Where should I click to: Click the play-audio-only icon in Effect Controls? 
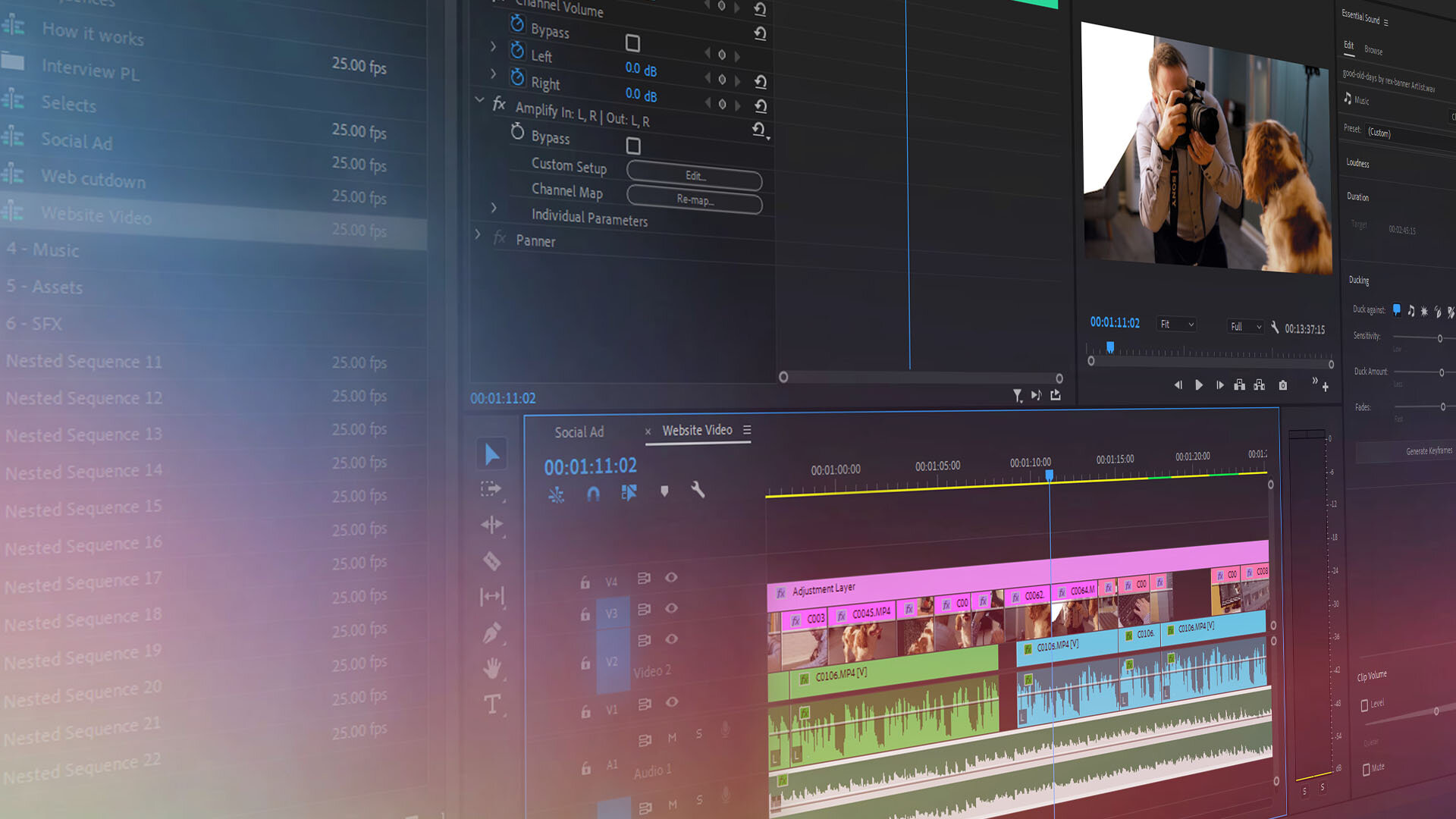[x=1036, y=395]
